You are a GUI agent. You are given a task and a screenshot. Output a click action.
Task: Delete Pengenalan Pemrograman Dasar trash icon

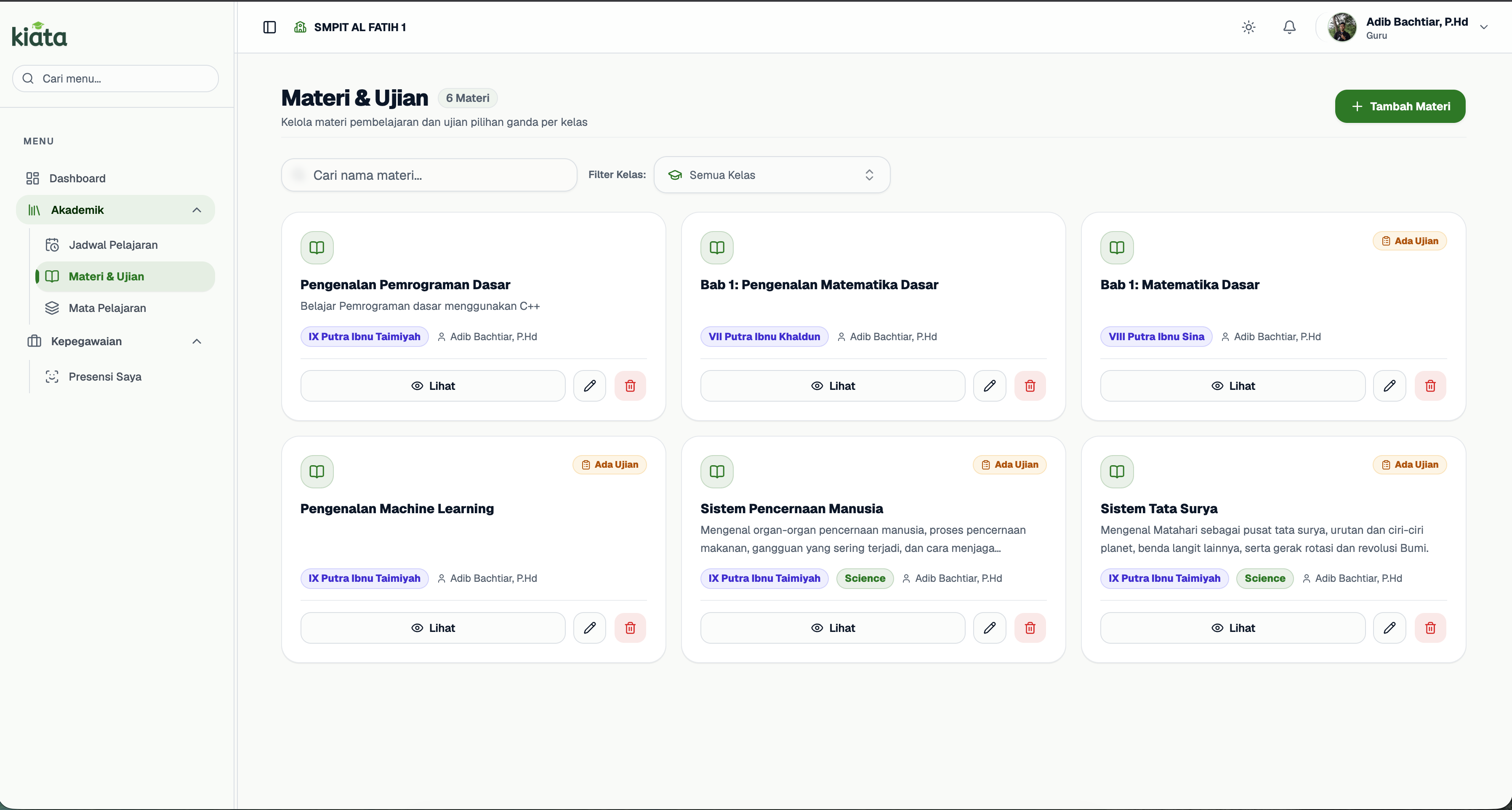click(x=631, y=386)
